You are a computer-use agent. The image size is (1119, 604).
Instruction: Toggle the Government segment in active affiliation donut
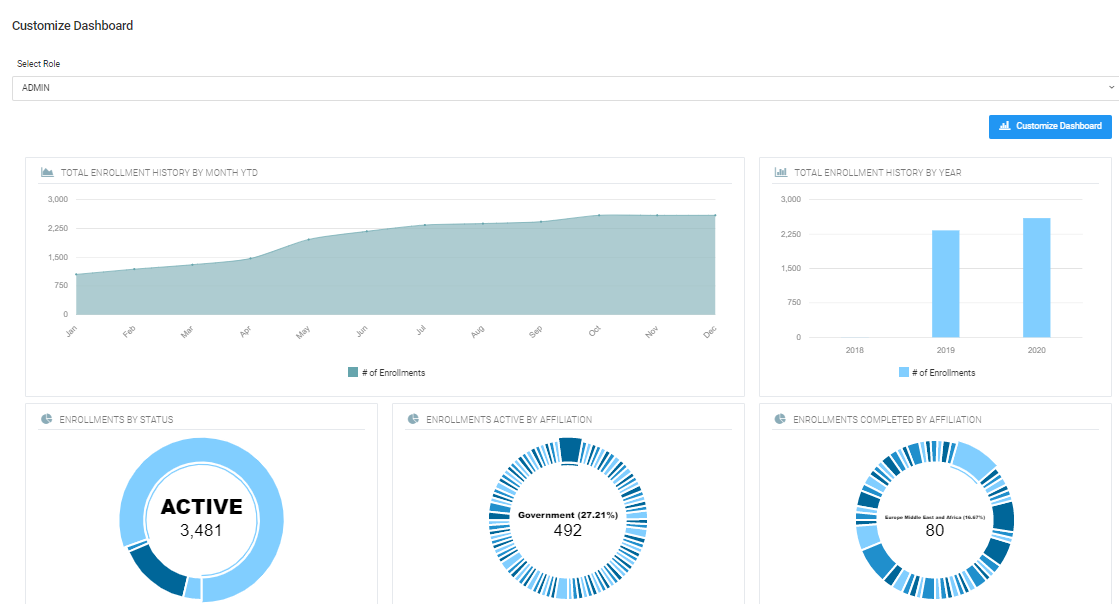point(568,449)
